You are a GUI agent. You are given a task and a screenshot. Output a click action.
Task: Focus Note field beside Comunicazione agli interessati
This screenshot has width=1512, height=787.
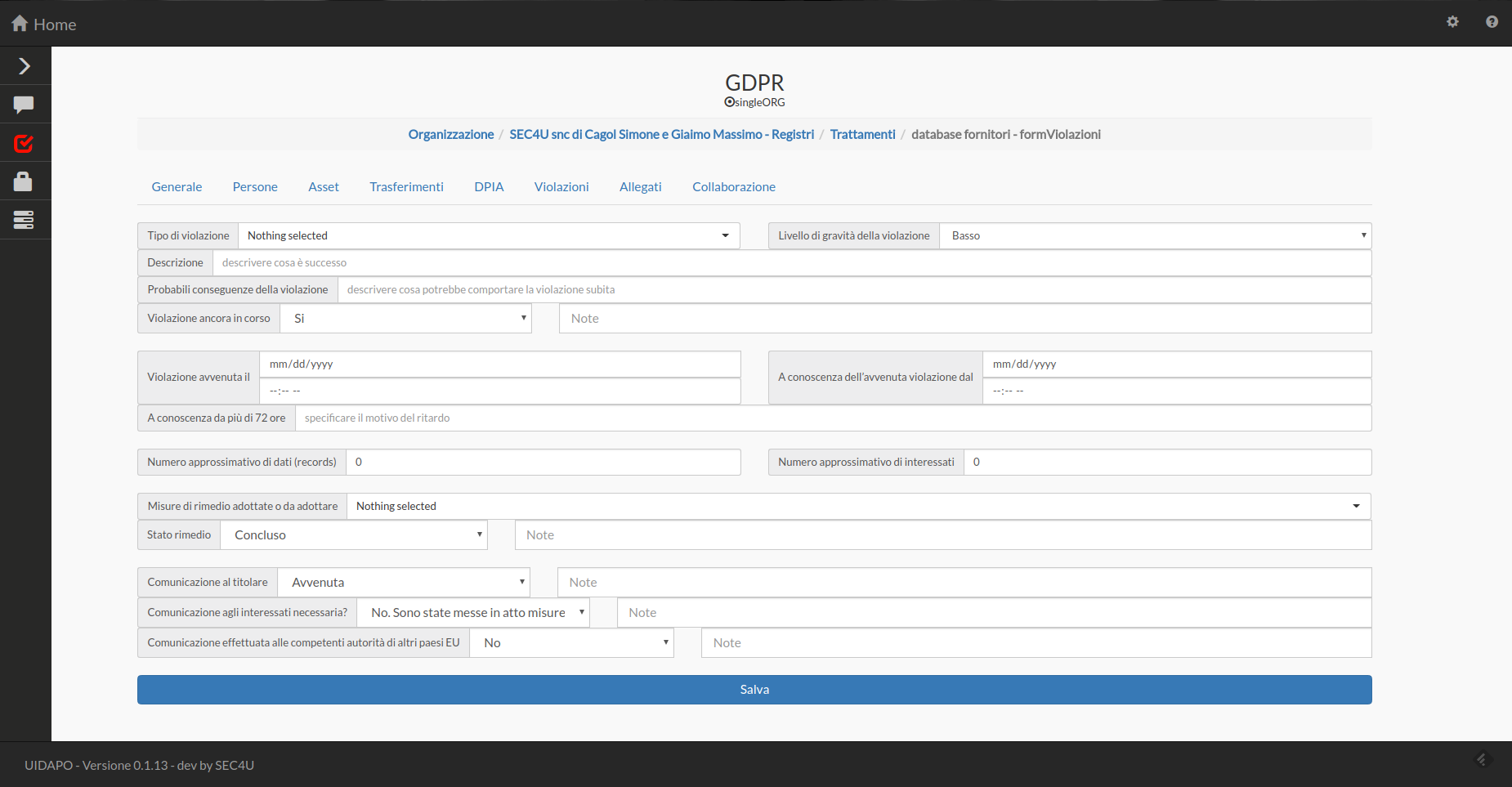(x=995, y=613)
